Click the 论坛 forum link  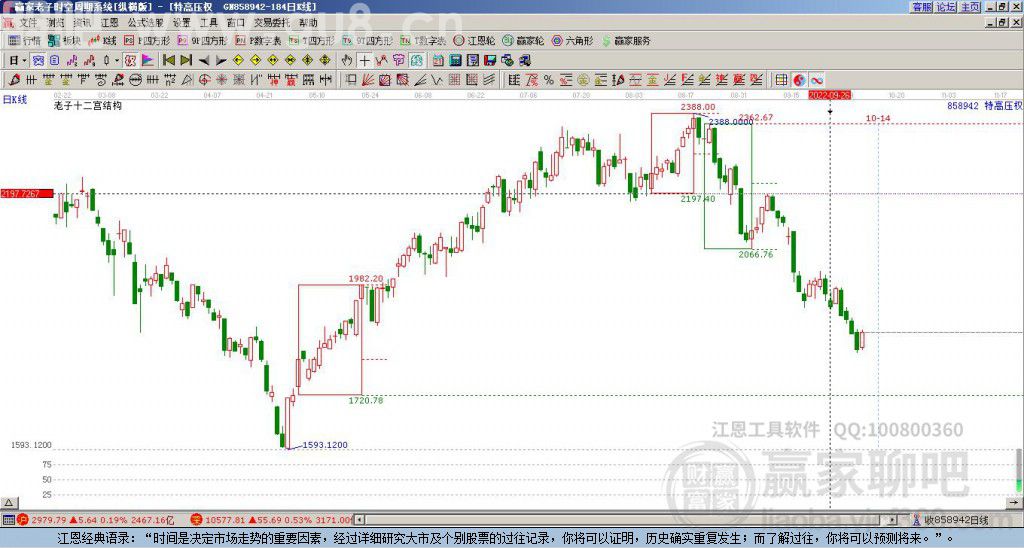945,7
